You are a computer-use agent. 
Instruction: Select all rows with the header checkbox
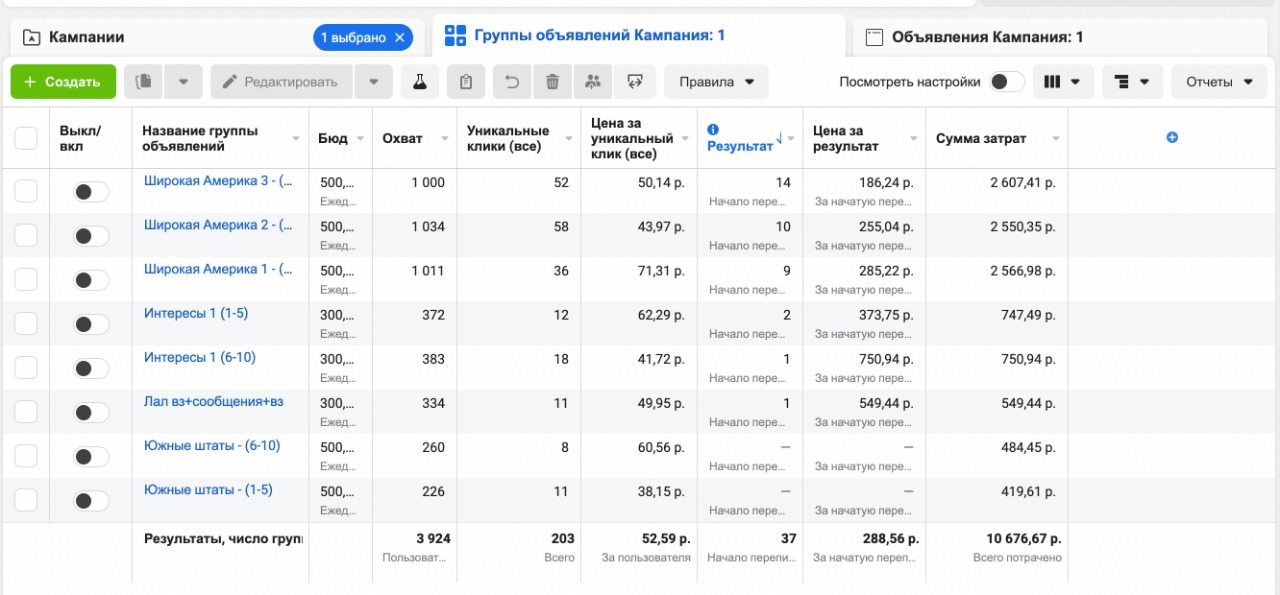(26, 138)
